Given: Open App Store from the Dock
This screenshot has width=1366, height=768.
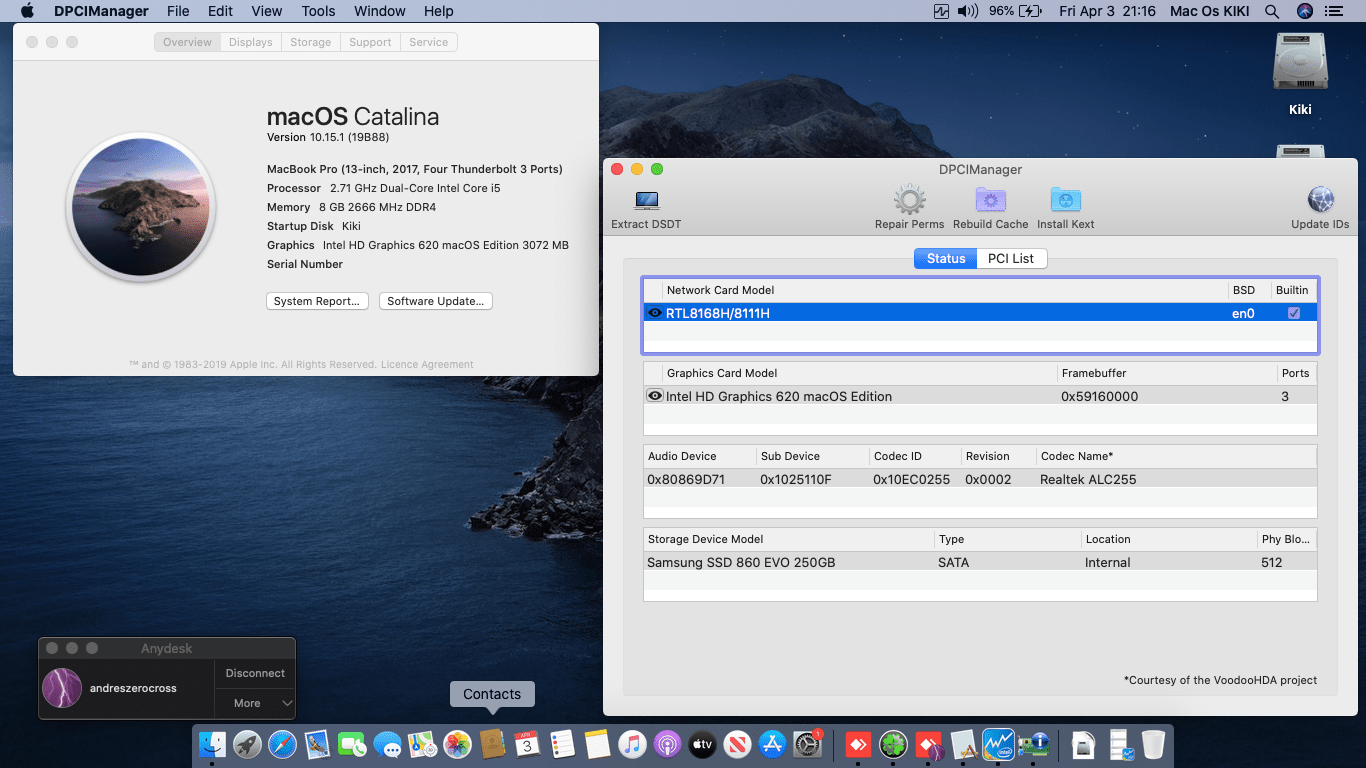Looking at the screenshot, I should 773,745.
